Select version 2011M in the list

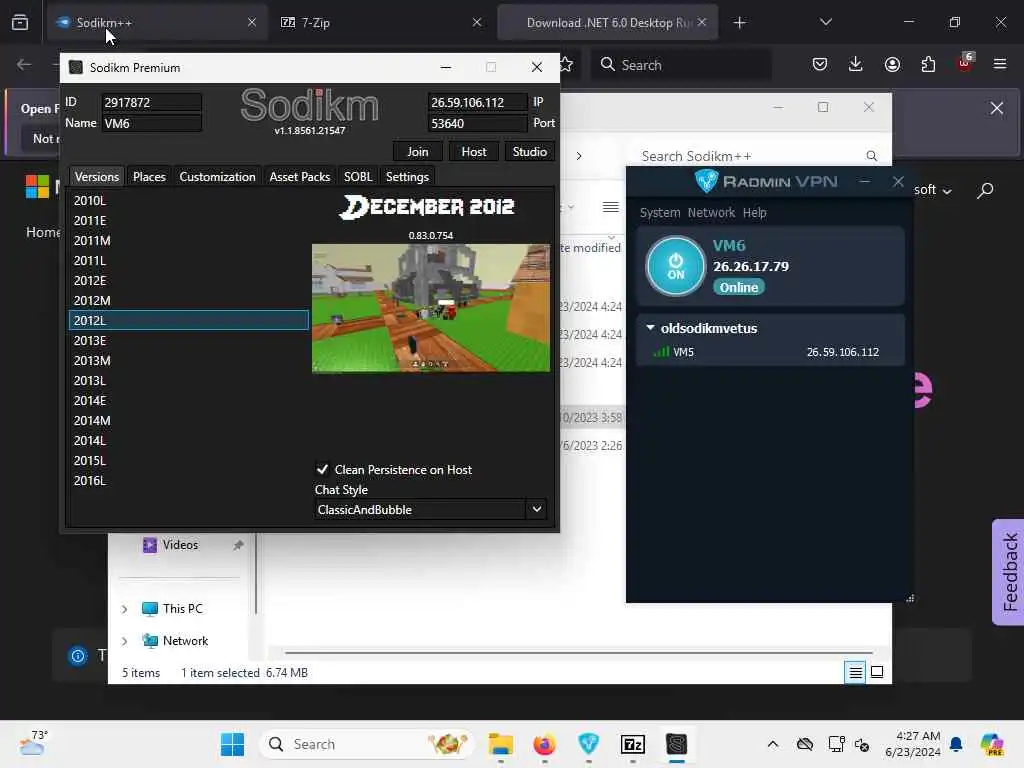coord(188,240)
